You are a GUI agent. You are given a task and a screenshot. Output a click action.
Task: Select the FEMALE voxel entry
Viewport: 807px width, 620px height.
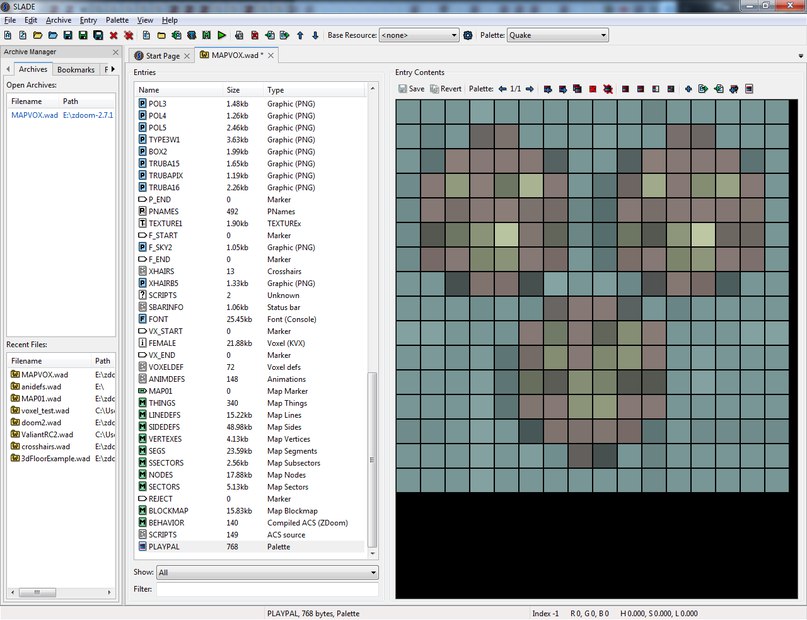162,343
